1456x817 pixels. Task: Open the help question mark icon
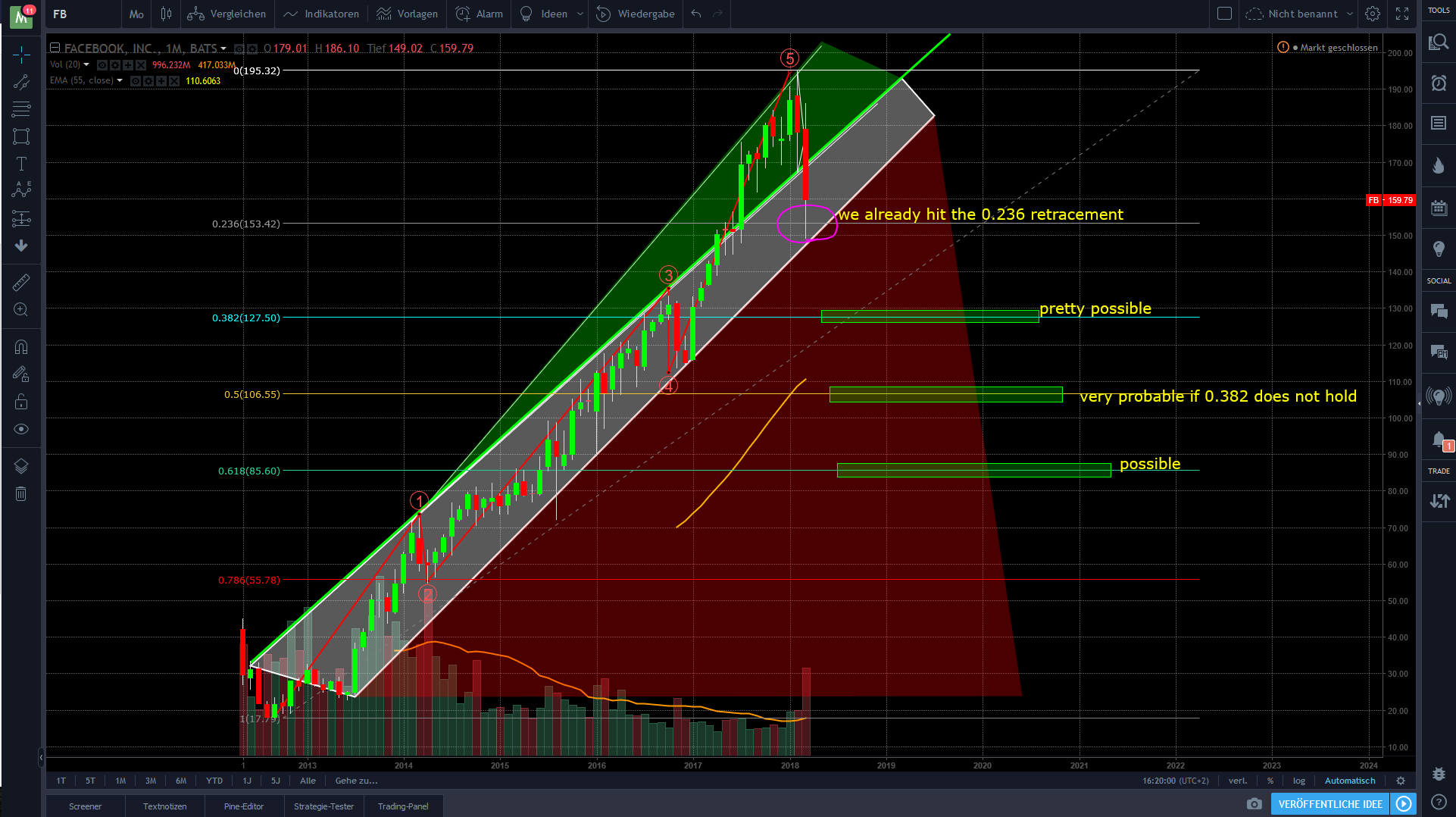(1439, 802)
